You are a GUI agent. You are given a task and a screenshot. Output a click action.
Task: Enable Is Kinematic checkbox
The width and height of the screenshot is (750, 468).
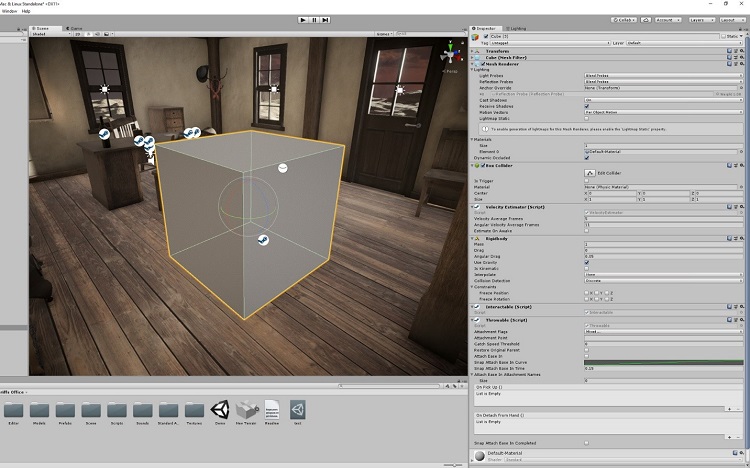(587, 268)
